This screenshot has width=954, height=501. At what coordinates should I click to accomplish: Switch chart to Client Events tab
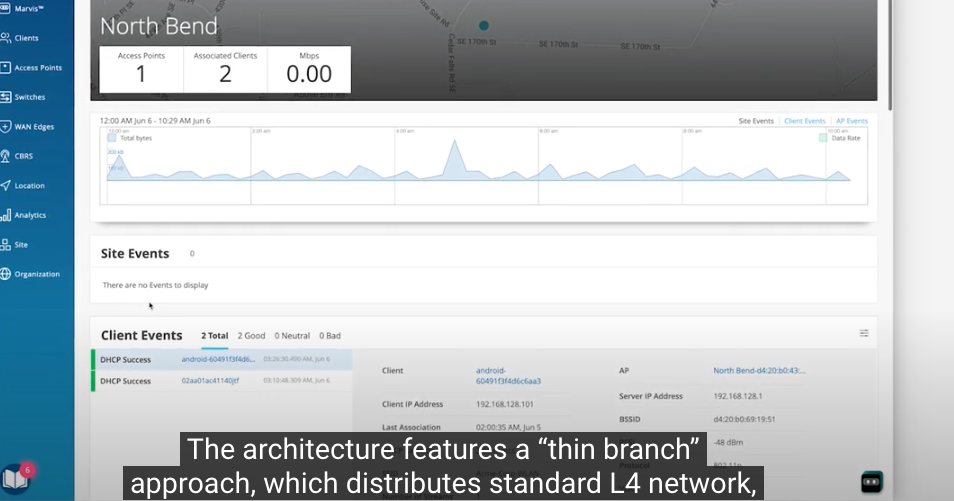coord(804,121)
